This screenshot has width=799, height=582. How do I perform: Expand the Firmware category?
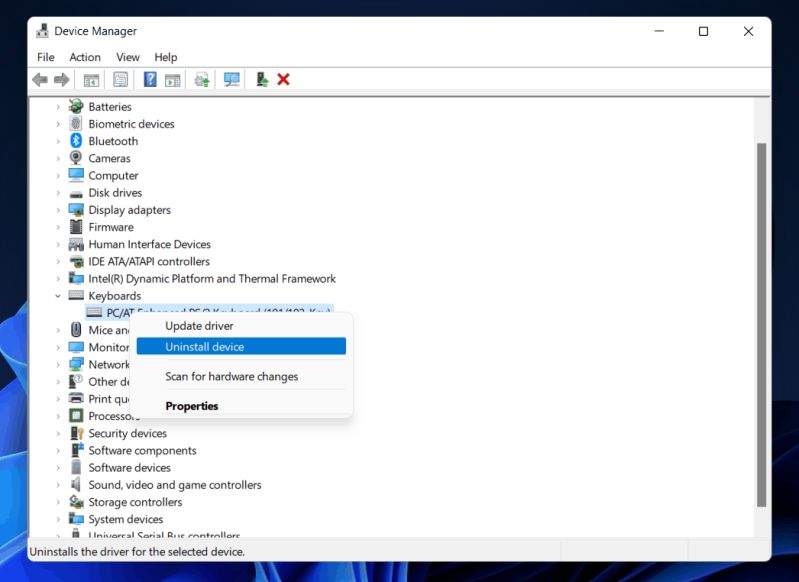pos(58,227)
